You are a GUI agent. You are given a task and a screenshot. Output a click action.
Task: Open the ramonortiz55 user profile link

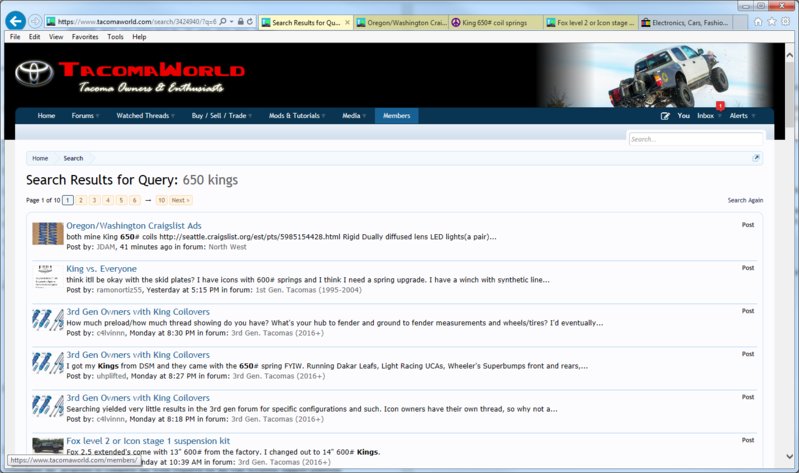click(119, 290)
